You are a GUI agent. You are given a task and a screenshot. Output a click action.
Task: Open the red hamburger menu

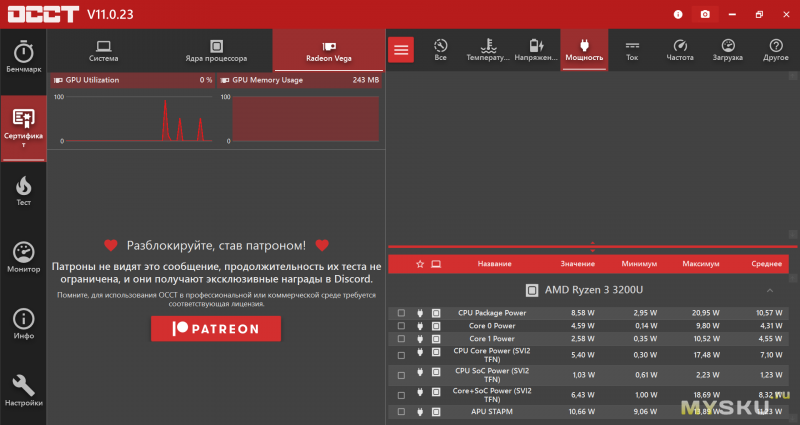[x=401, y=49]
